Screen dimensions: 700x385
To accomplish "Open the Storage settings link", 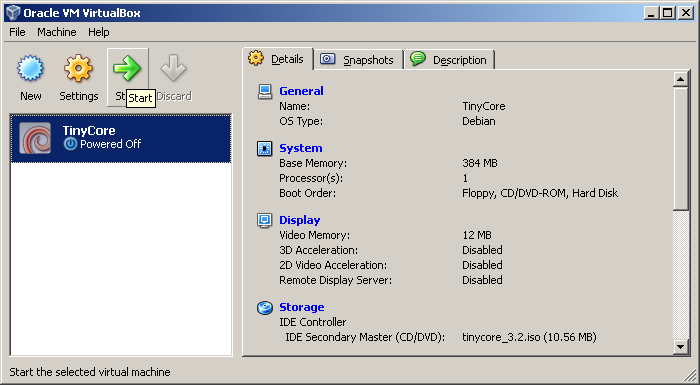I will (302, 307).
